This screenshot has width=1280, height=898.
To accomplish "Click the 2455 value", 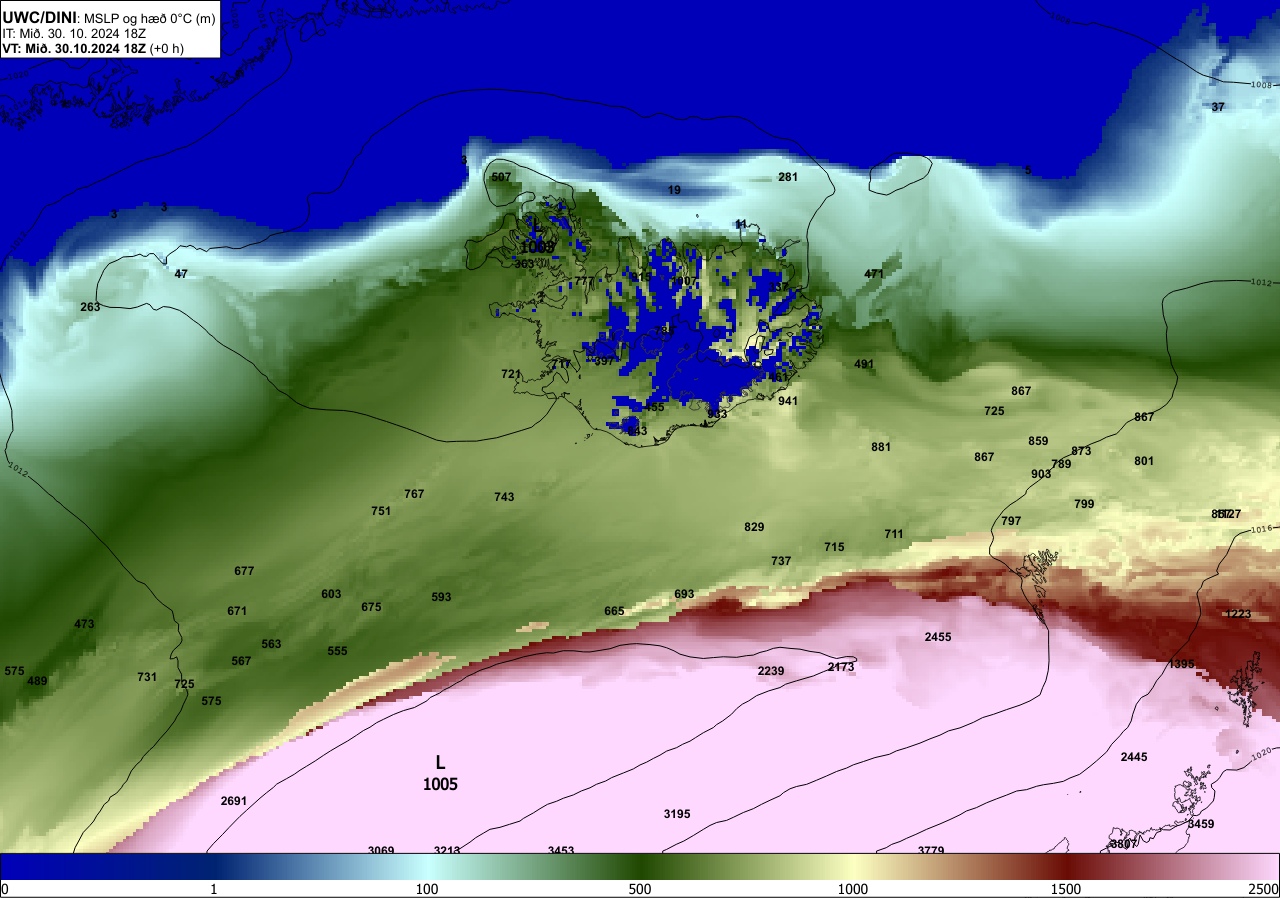I will tap(938, 637).
